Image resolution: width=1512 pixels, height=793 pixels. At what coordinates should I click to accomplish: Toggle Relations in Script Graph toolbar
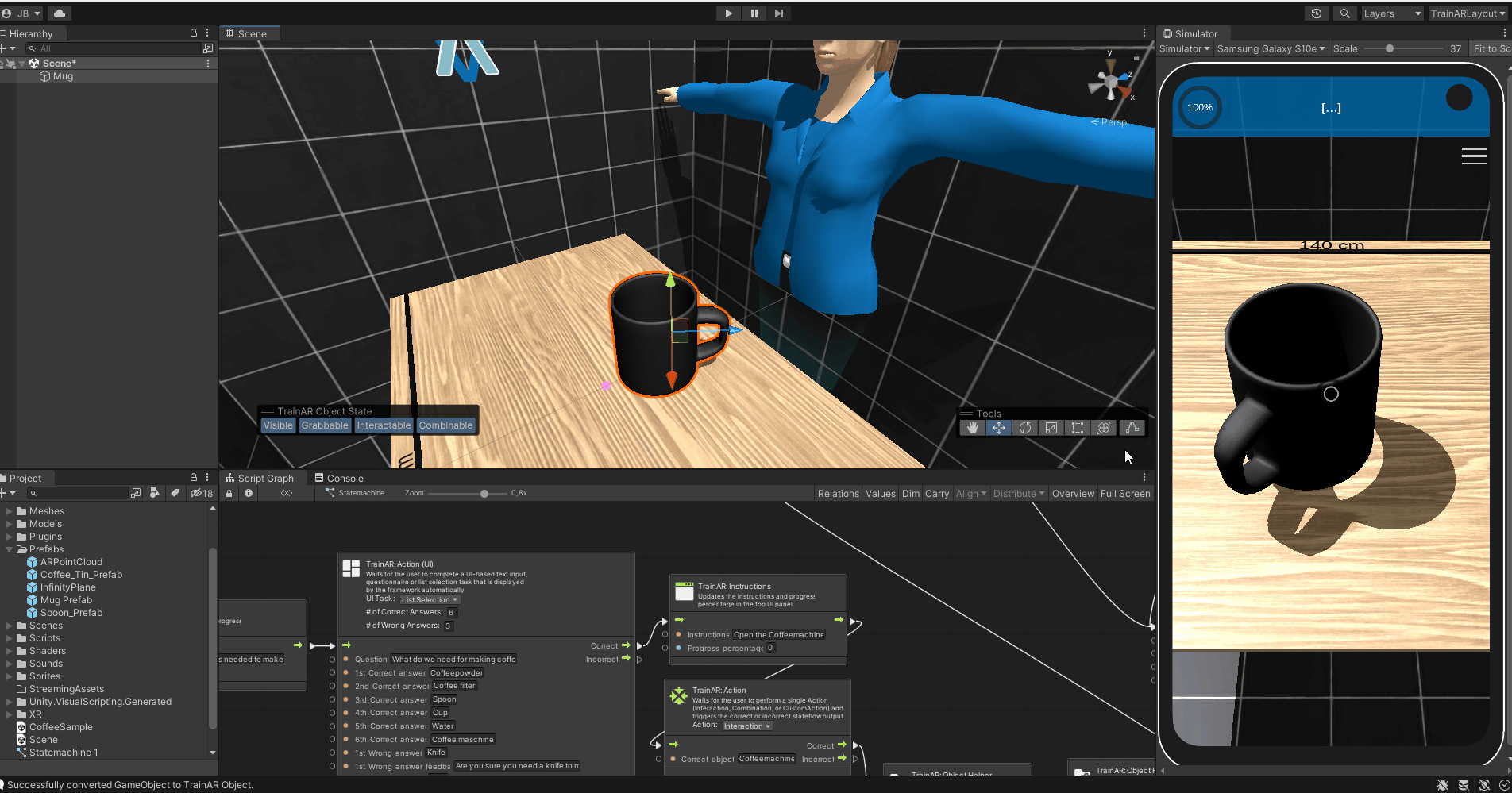click(x=839, y=494)
